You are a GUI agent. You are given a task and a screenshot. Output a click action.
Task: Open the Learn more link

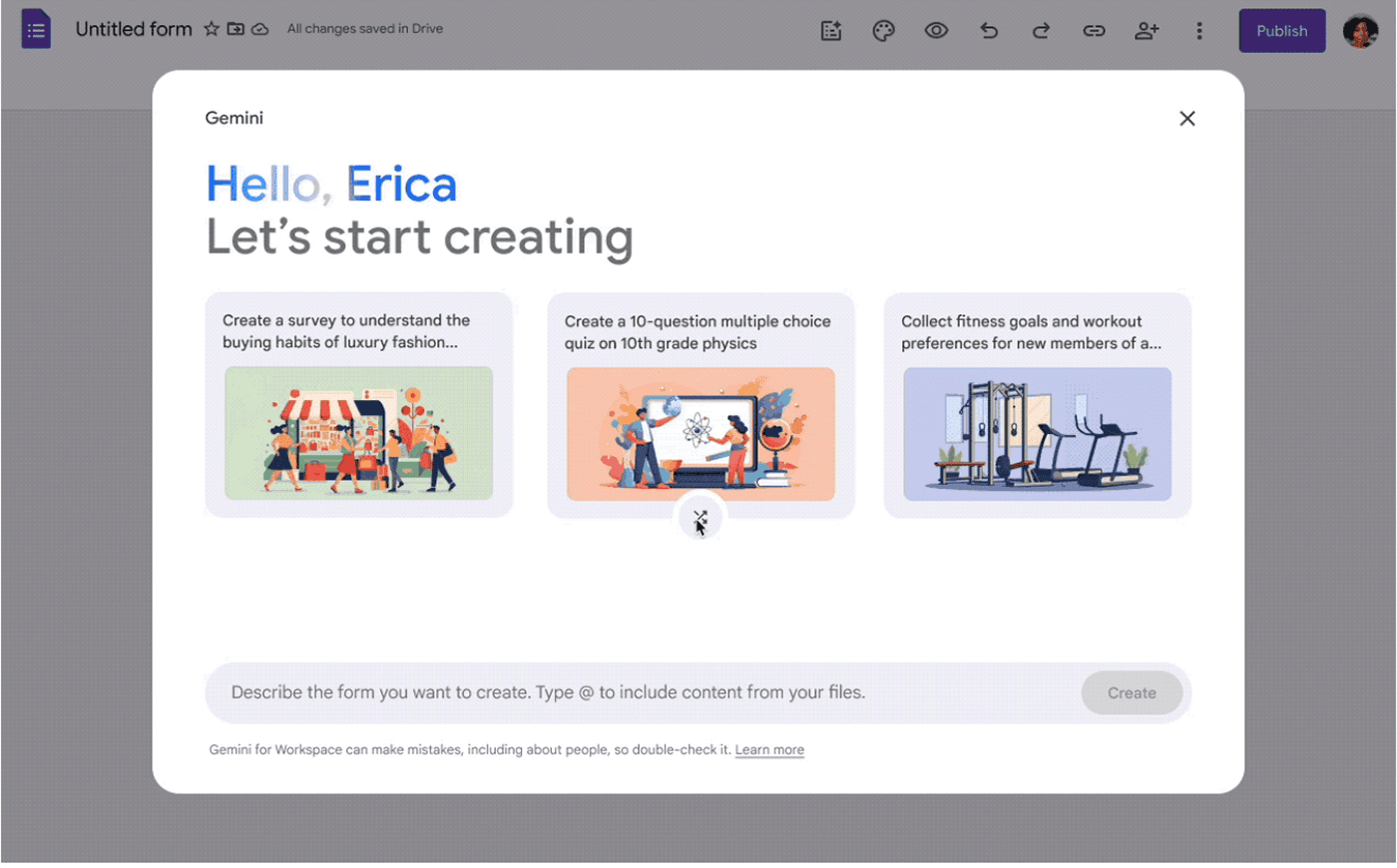769,750
